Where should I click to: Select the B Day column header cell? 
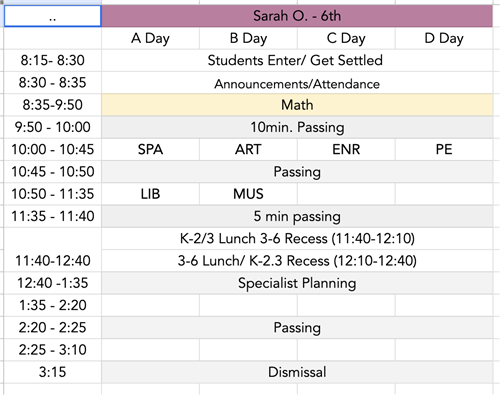pyautogui.click(x=248, y=38)
